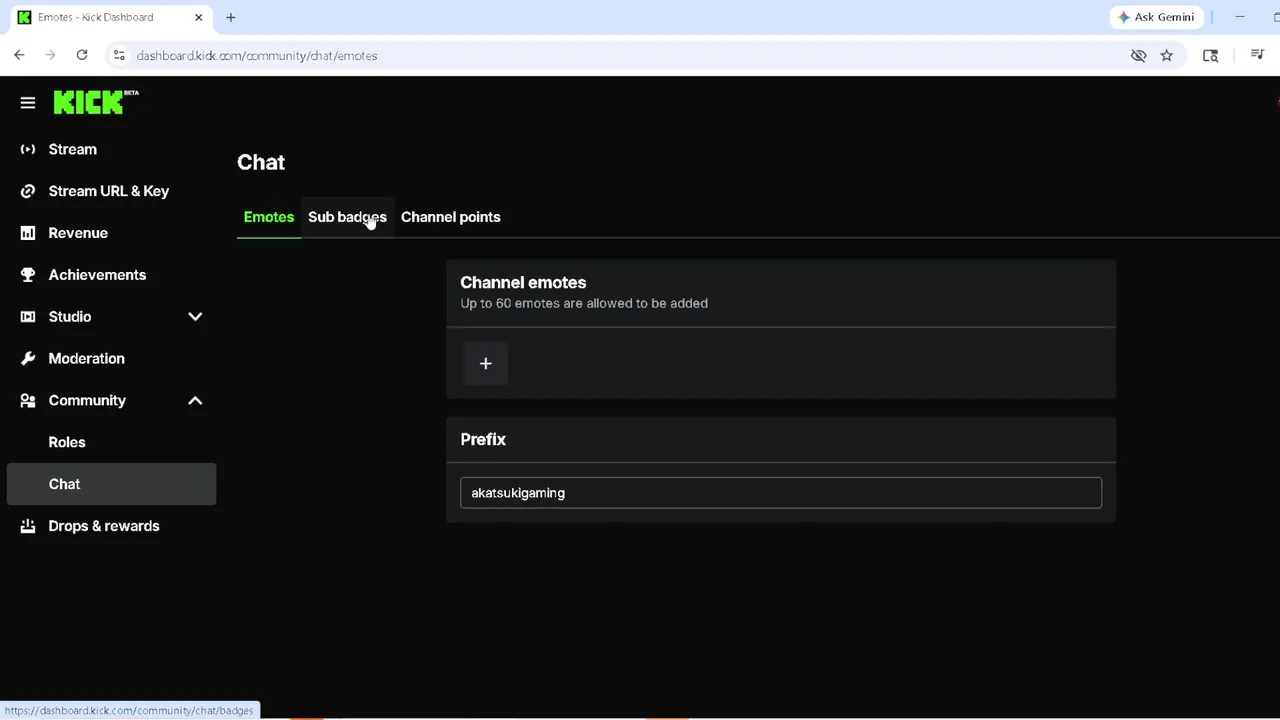Click 'Up to 60 emotes are allowed' text
This screenshot has height=720, width=1280.
[584, 303]
